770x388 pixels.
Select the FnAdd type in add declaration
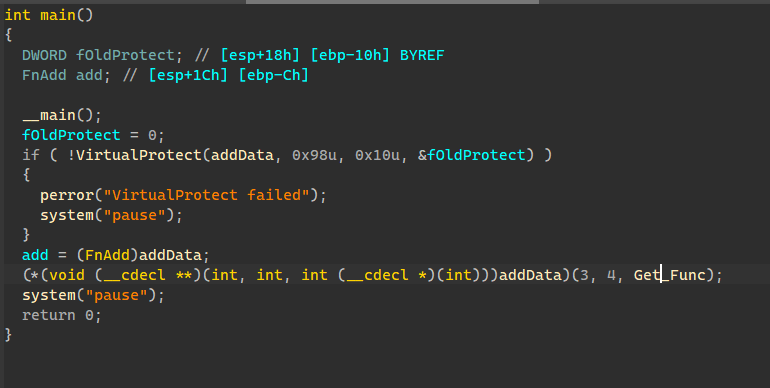point(44,75)
